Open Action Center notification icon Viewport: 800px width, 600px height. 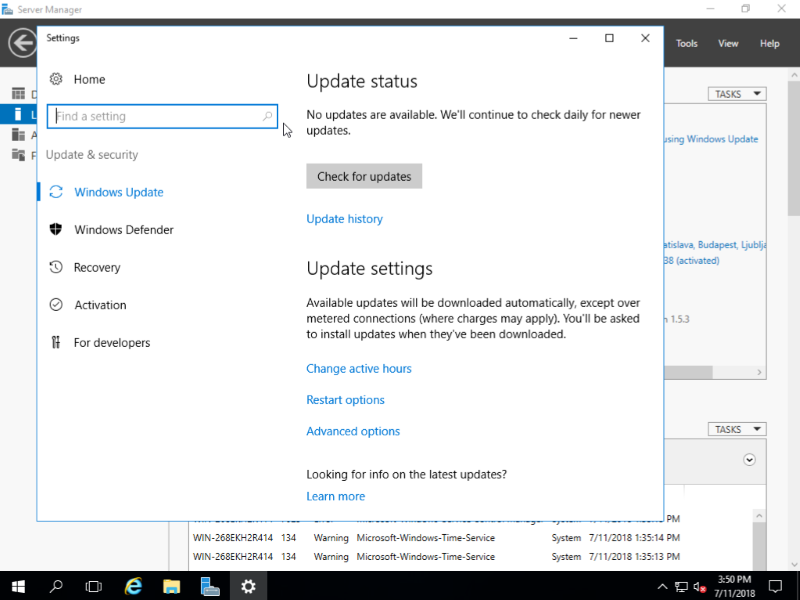click(x=776, y=586)
